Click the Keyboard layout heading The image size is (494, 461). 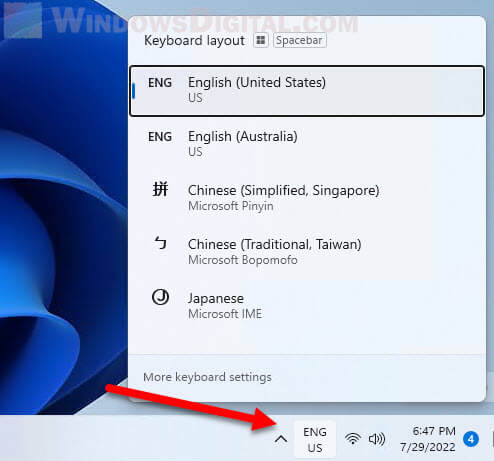pos(194,41)
